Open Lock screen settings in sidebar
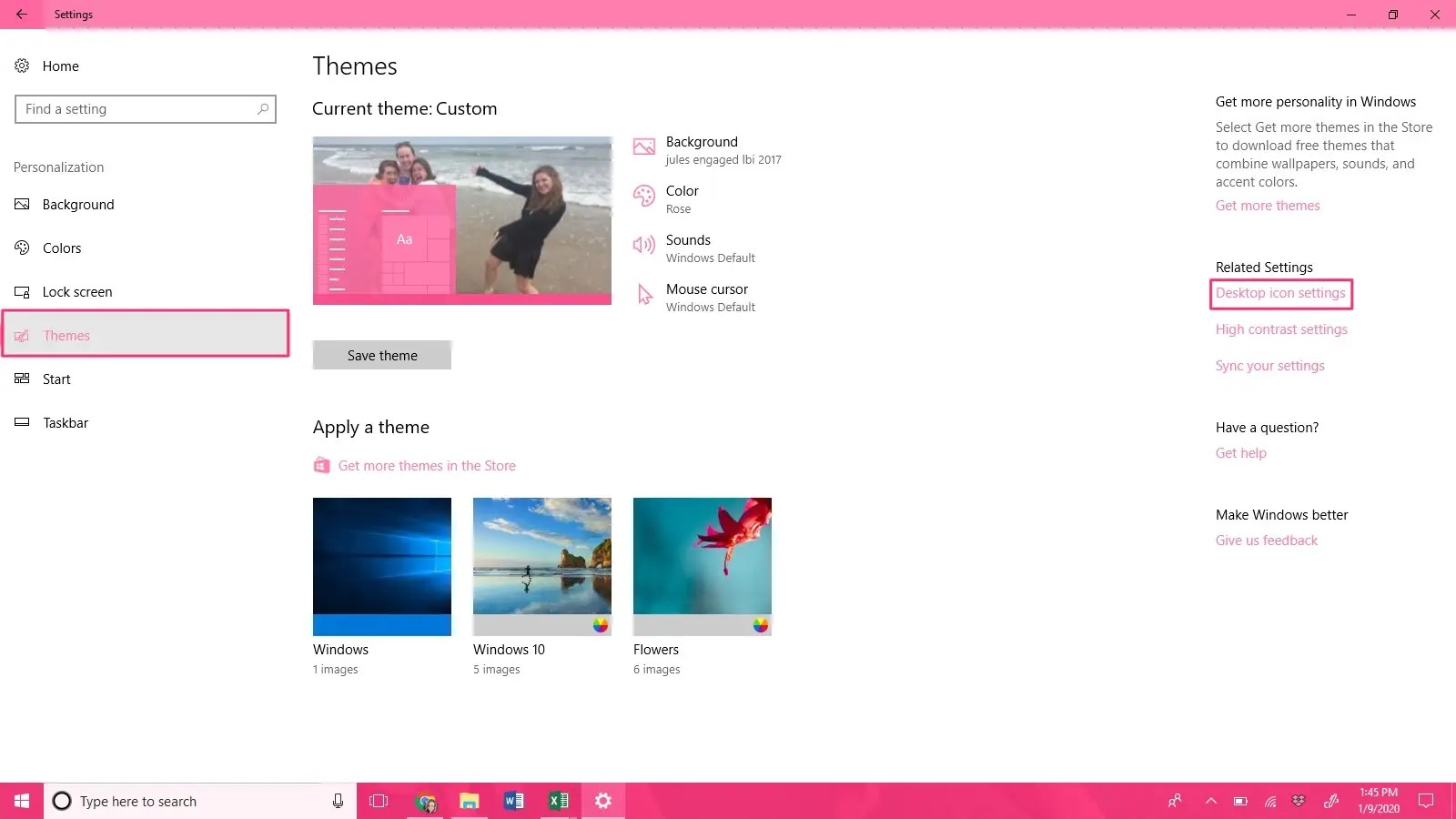 click(x=146, y=292)
